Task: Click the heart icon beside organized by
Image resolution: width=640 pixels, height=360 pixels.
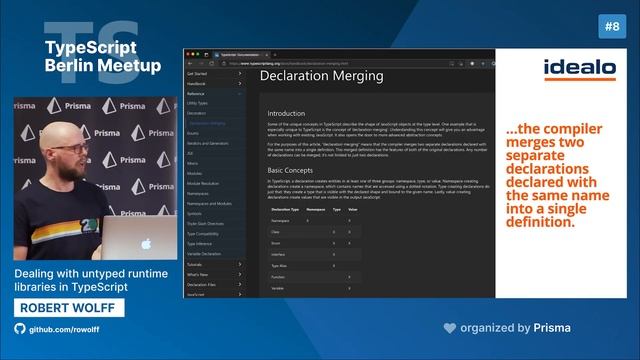Action: click(x=450, y=328)
